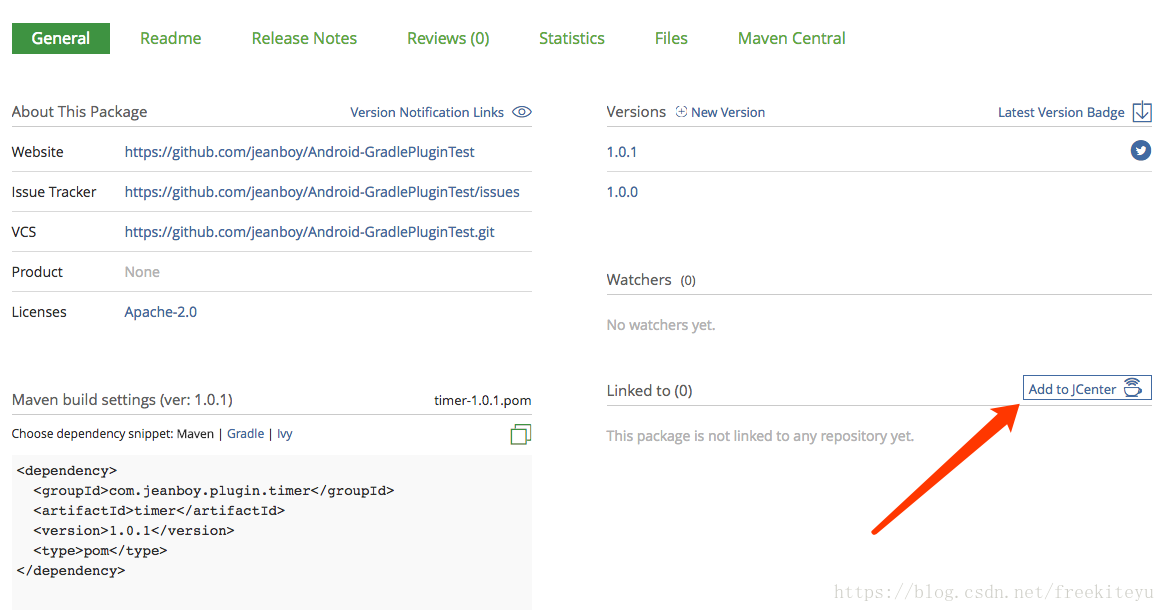This screenshot has width=1165, height=612.
Task: Open the General tab
Action: [x=61, y=38]
